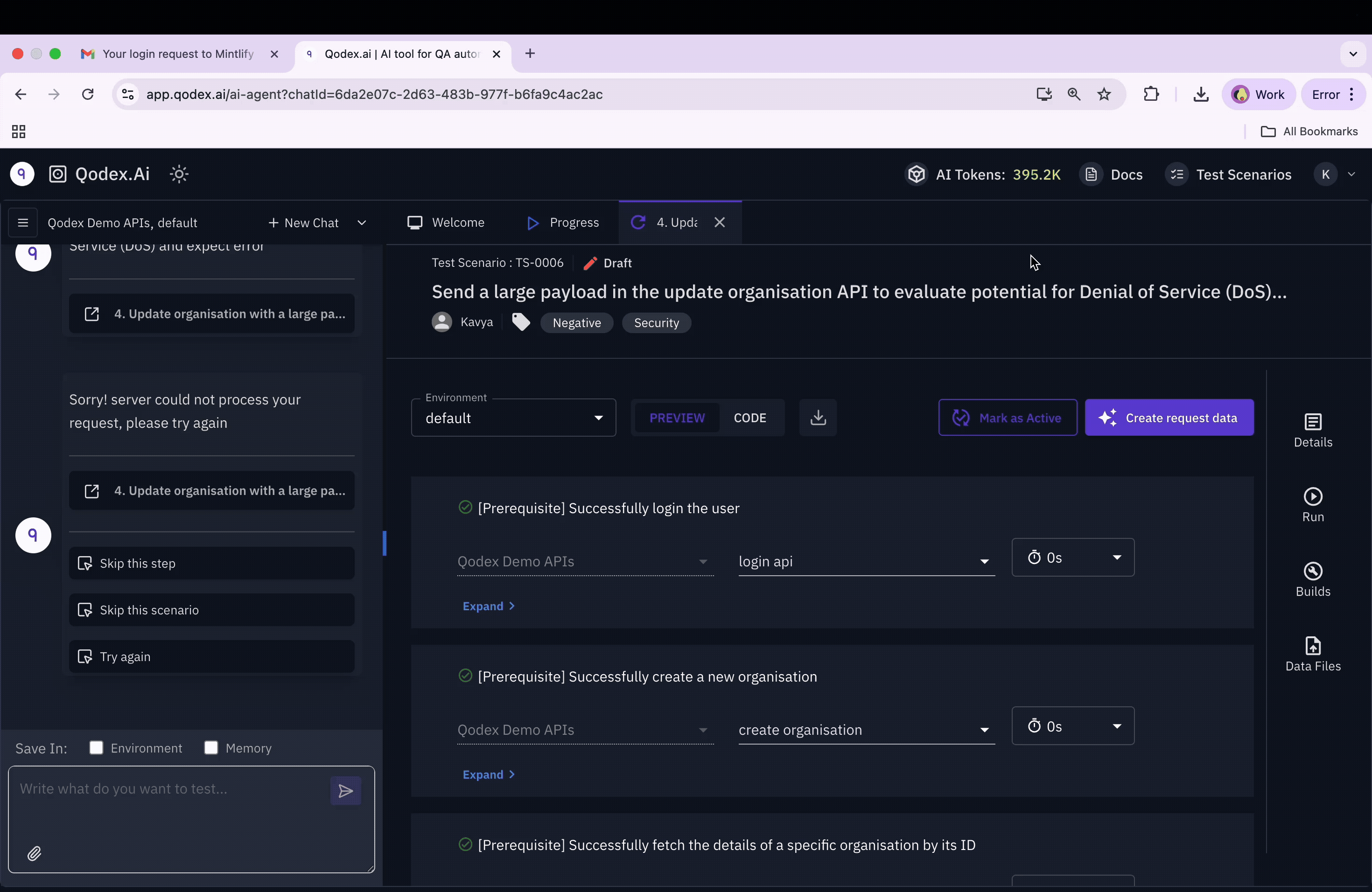The image size is (1372, 892).
Task: Open the Environment default dropdown
Action: coord(513,418)
